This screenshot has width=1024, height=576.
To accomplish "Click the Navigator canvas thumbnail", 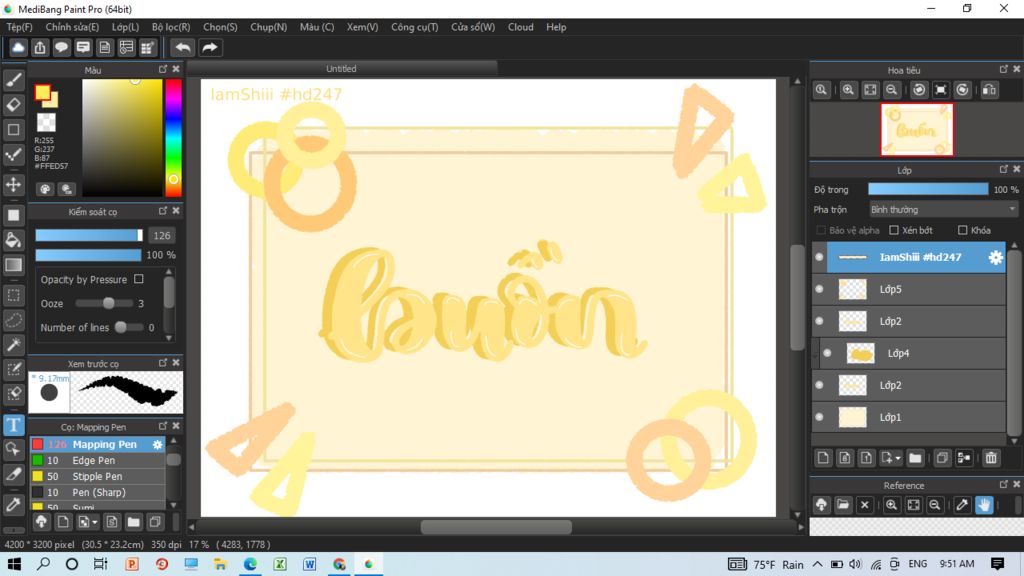I will tap(916, 129).
